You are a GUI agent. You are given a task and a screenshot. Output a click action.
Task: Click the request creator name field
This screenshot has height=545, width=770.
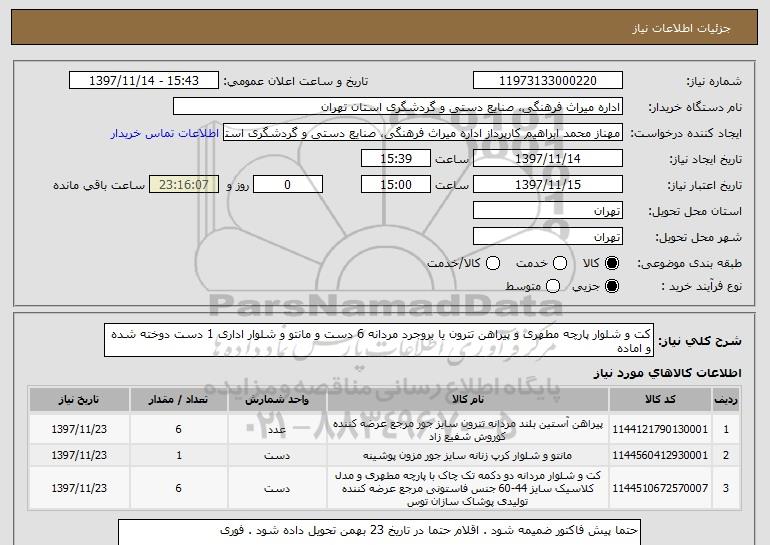pyautogui.click(x=423, y=133)
